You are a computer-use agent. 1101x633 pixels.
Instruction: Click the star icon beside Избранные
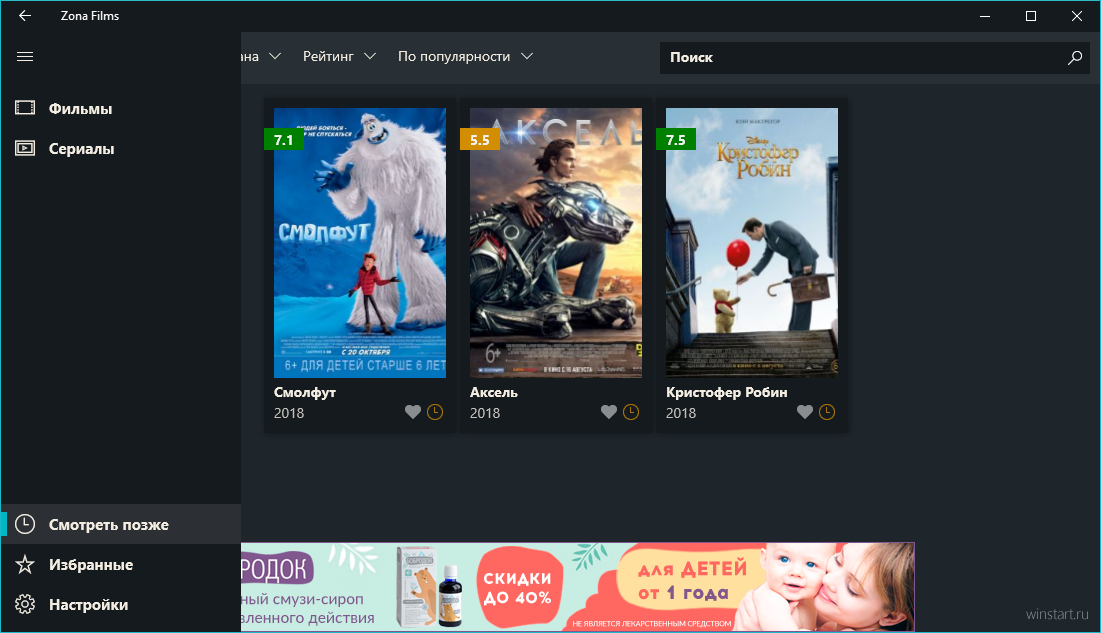coord(25,564)
